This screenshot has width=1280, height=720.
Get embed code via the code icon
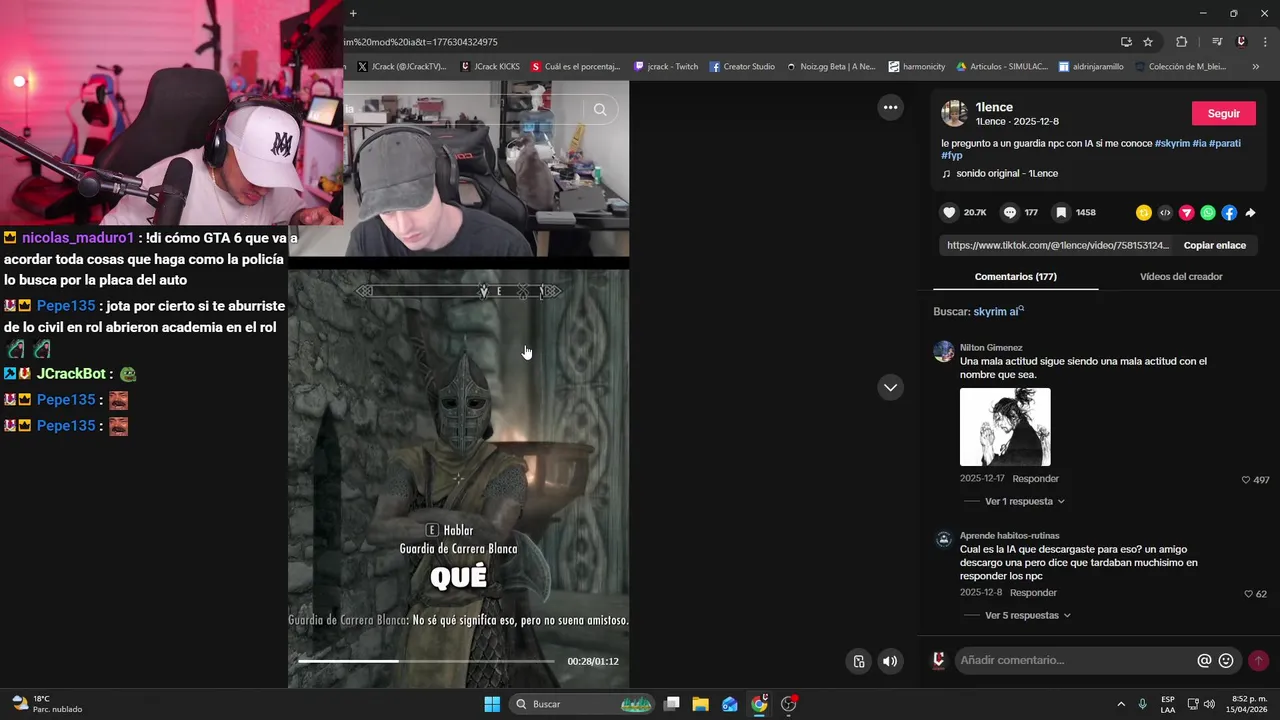tap(1165, 213)
